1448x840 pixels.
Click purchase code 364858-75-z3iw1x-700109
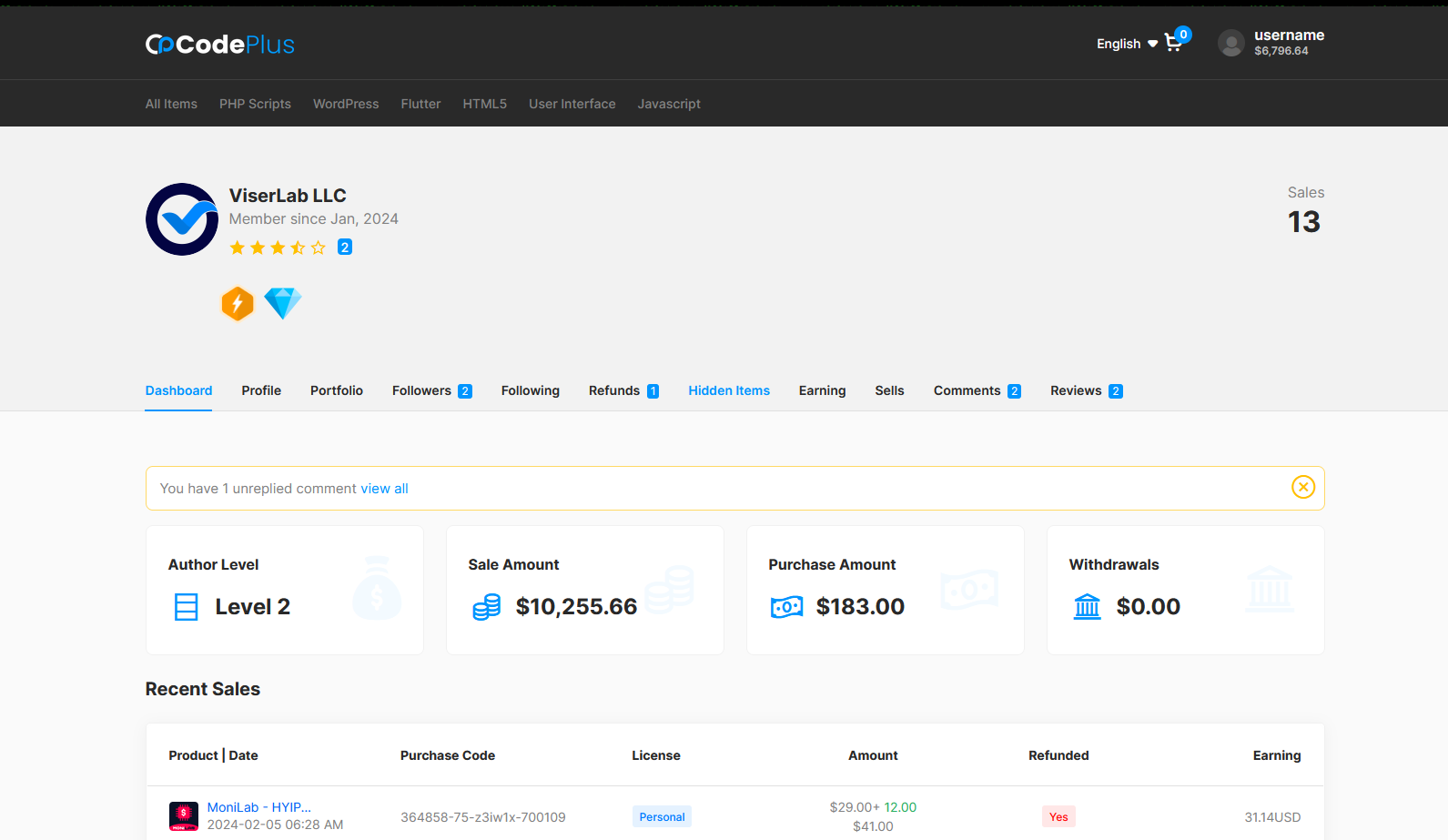click(483, 817)
